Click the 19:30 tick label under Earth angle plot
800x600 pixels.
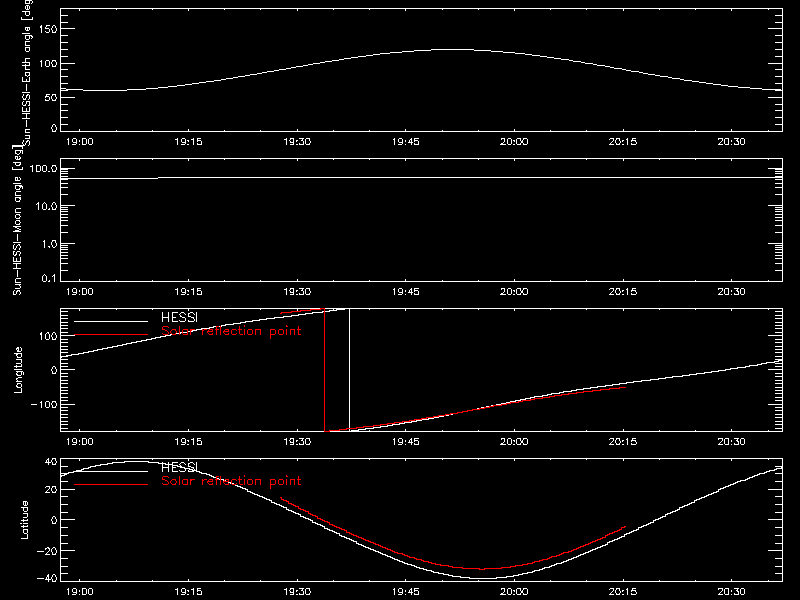pyautogui.click(x=297, y=142)
